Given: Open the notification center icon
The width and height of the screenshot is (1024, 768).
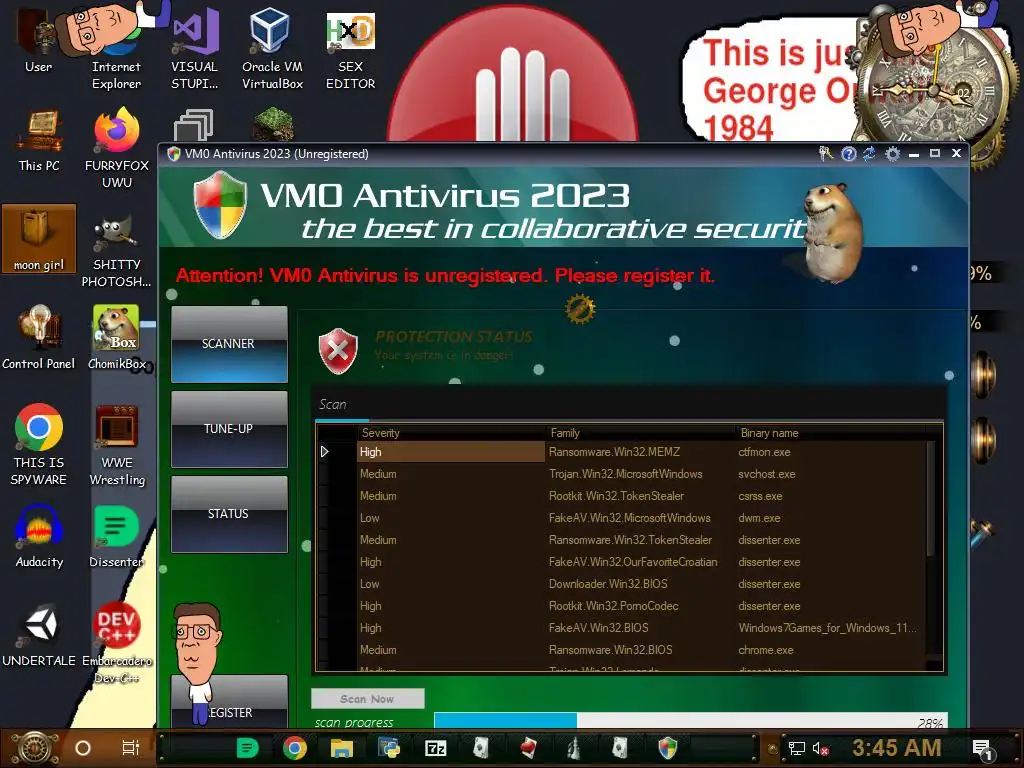Looking at the screenshot, I should coord(982,750).
